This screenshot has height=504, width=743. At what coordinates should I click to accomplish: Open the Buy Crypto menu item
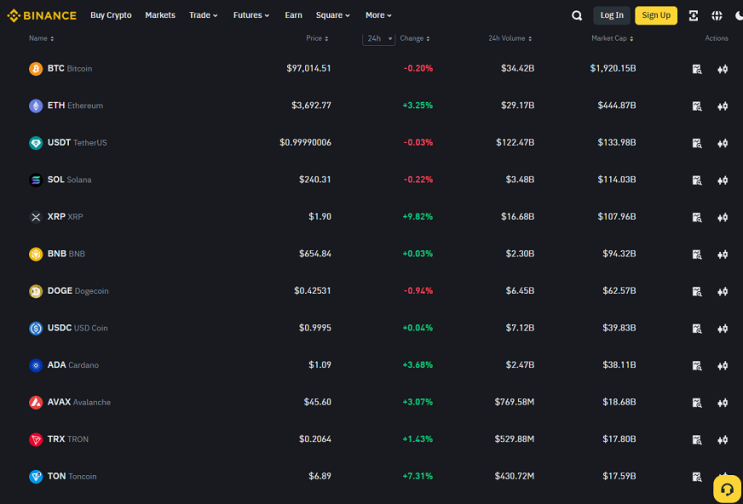111,15
